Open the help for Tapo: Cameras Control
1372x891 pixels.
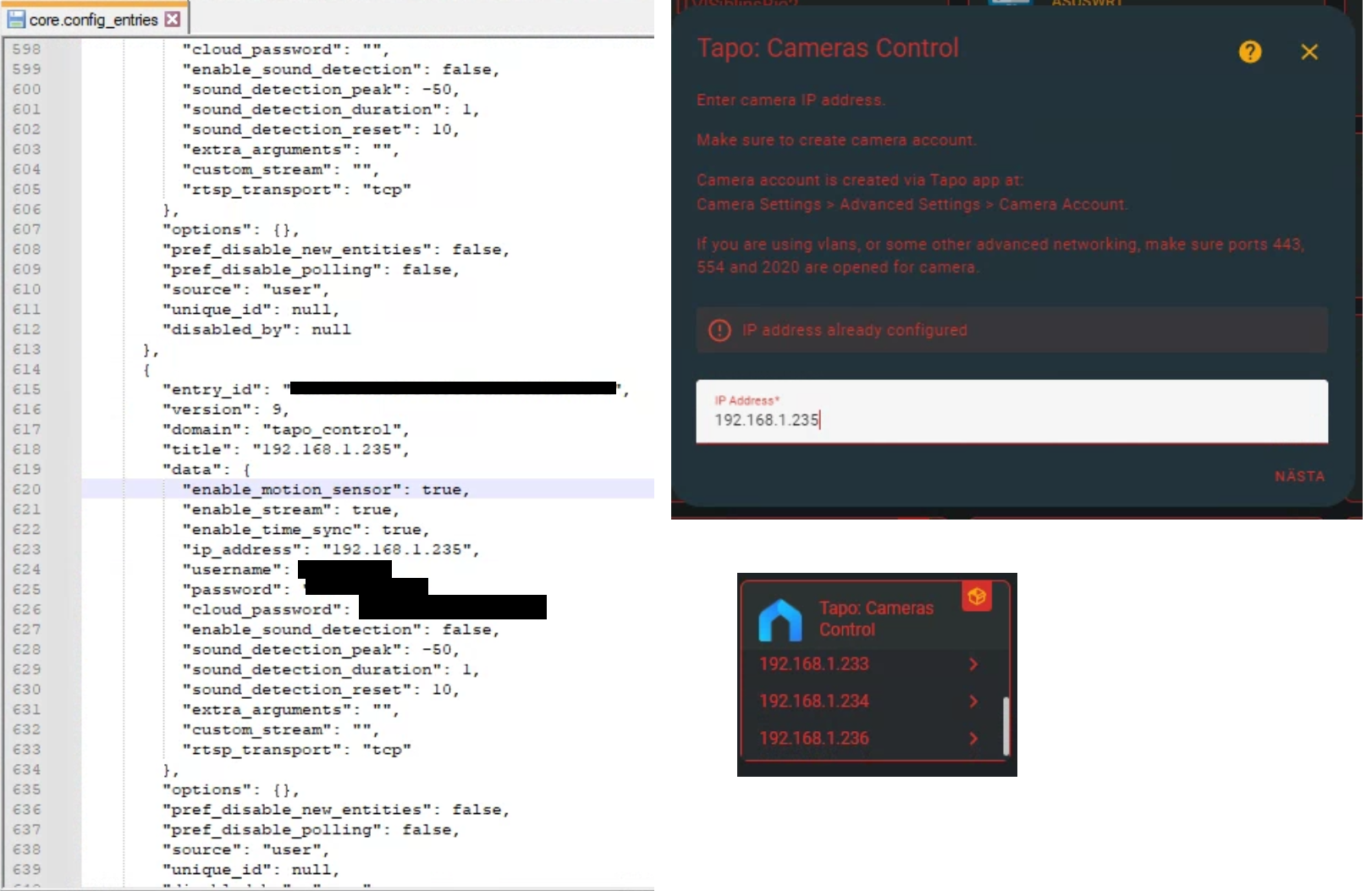1250,52
